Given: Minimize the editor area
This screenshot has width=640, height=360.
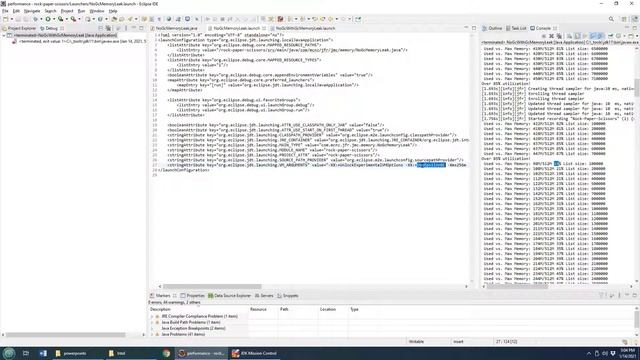Looking at the screenshot, I should click(466, 28).
